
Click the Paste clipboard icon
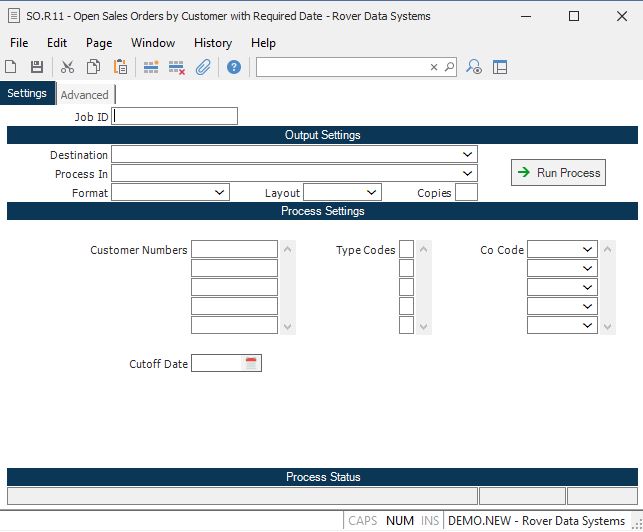coord(120,67)
